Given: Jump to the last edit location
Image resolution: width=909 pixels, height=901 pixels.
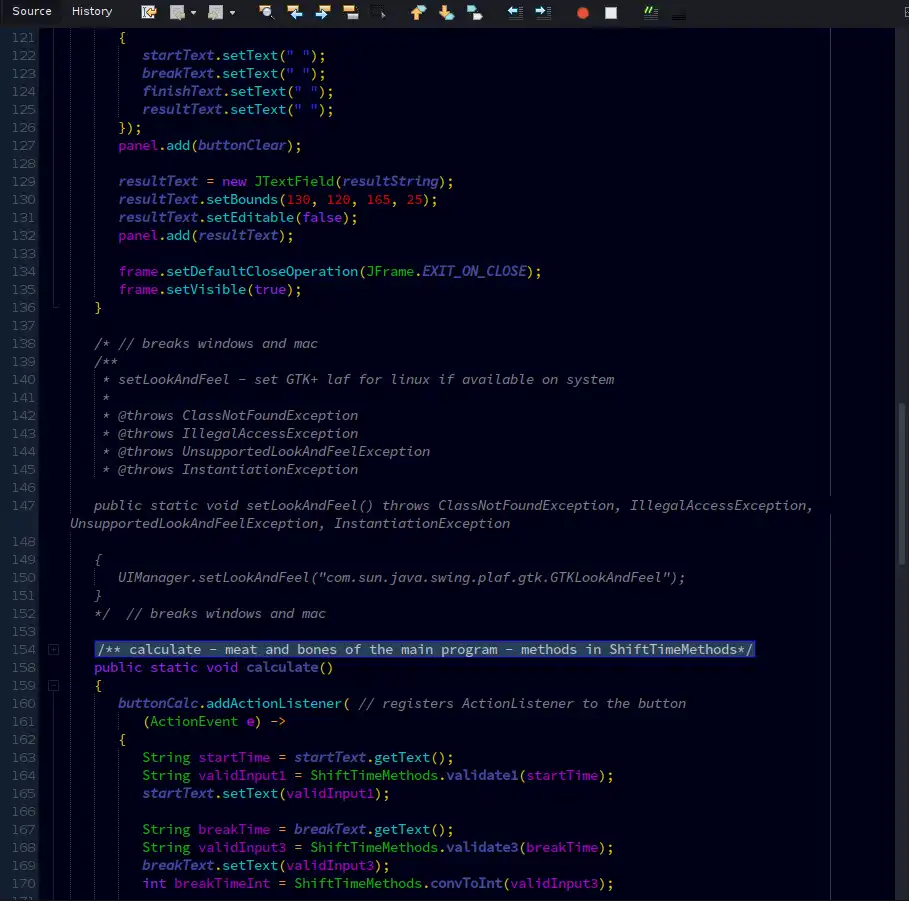Looking at the screenshot, I should (x=149, y=12).
